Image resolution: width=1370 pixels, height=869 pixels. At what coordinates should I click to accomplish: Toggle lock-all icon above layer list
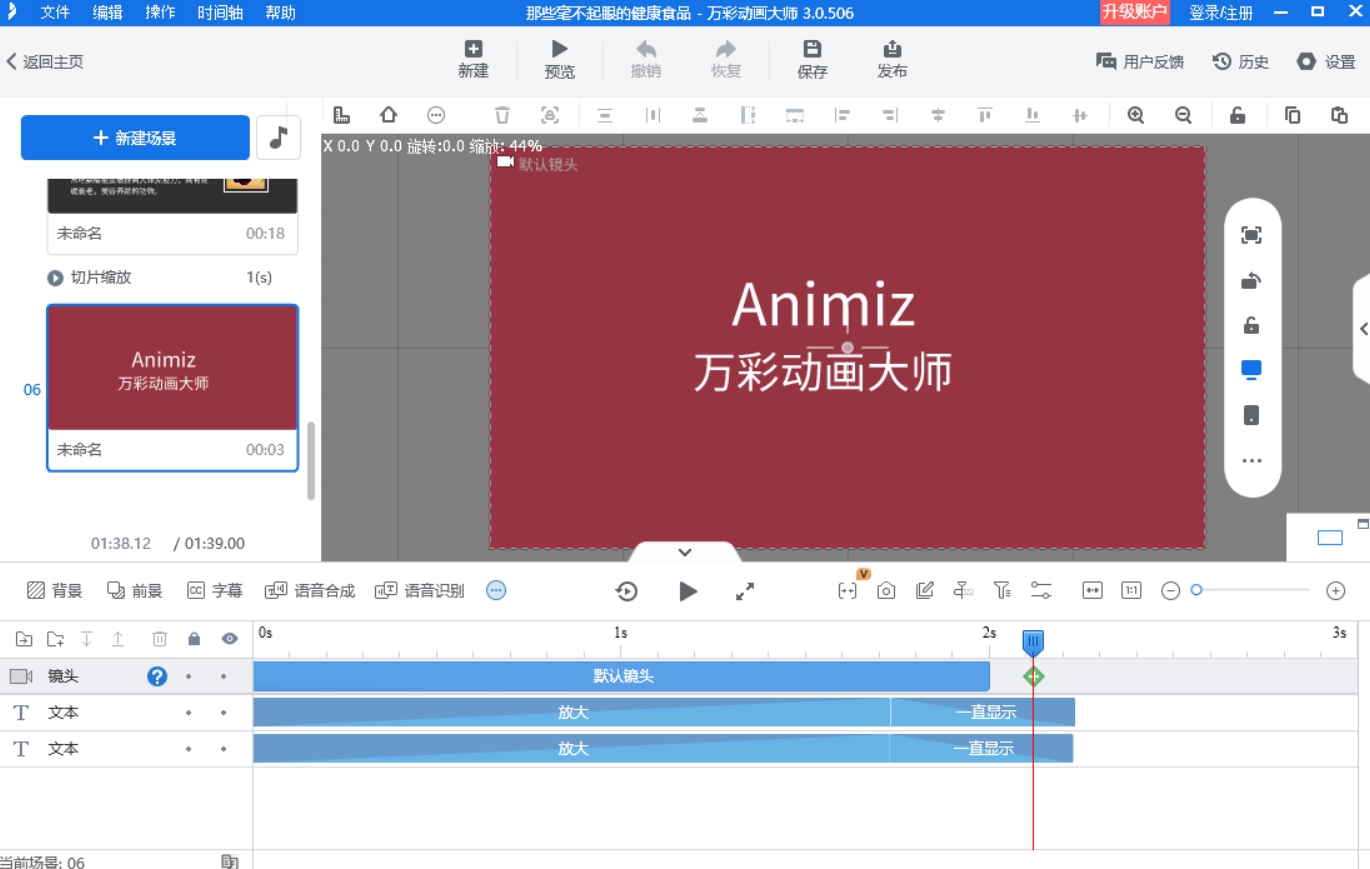point(194,639)
